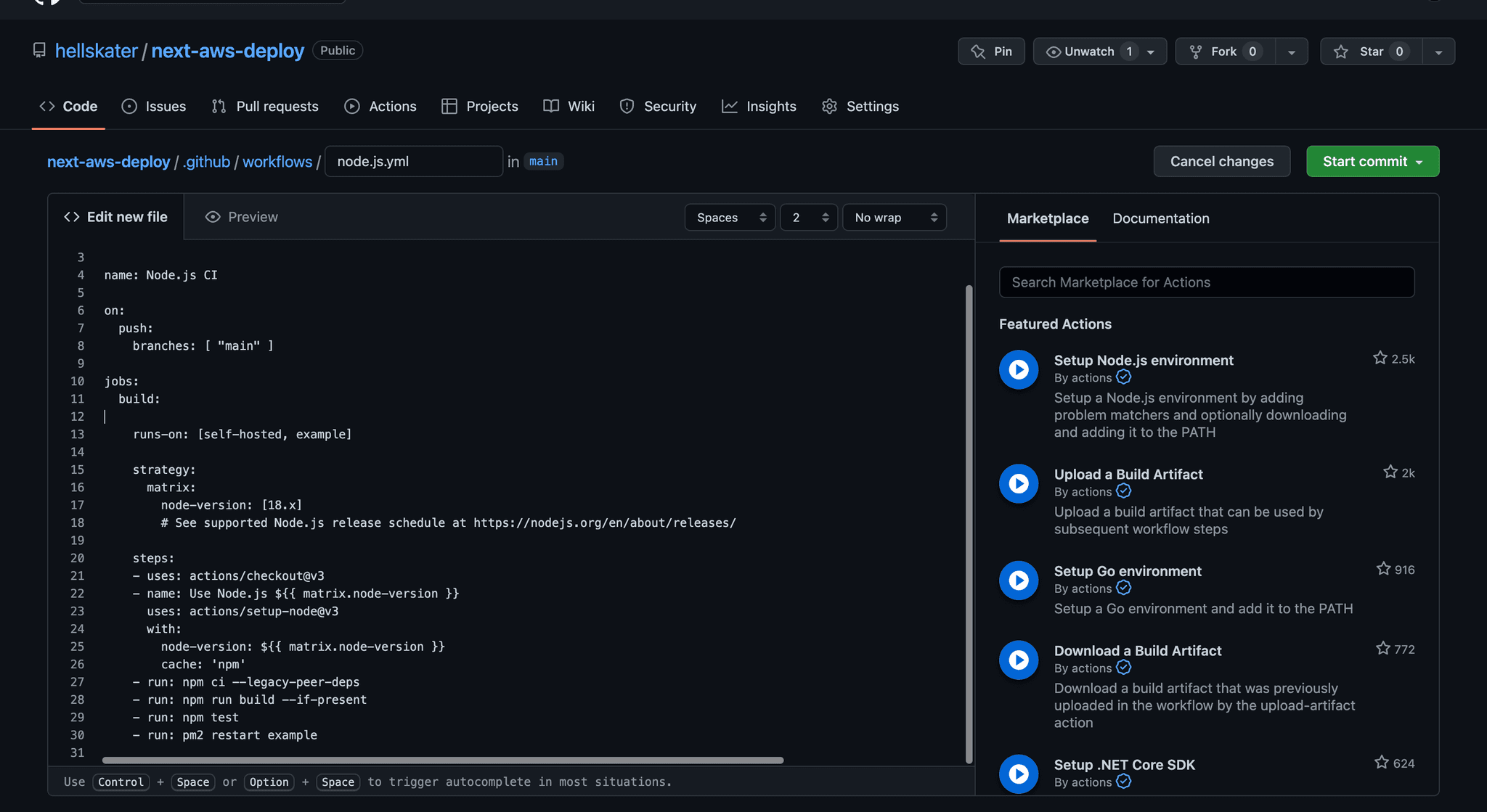Open the Documentation tab

[1160, 218]
